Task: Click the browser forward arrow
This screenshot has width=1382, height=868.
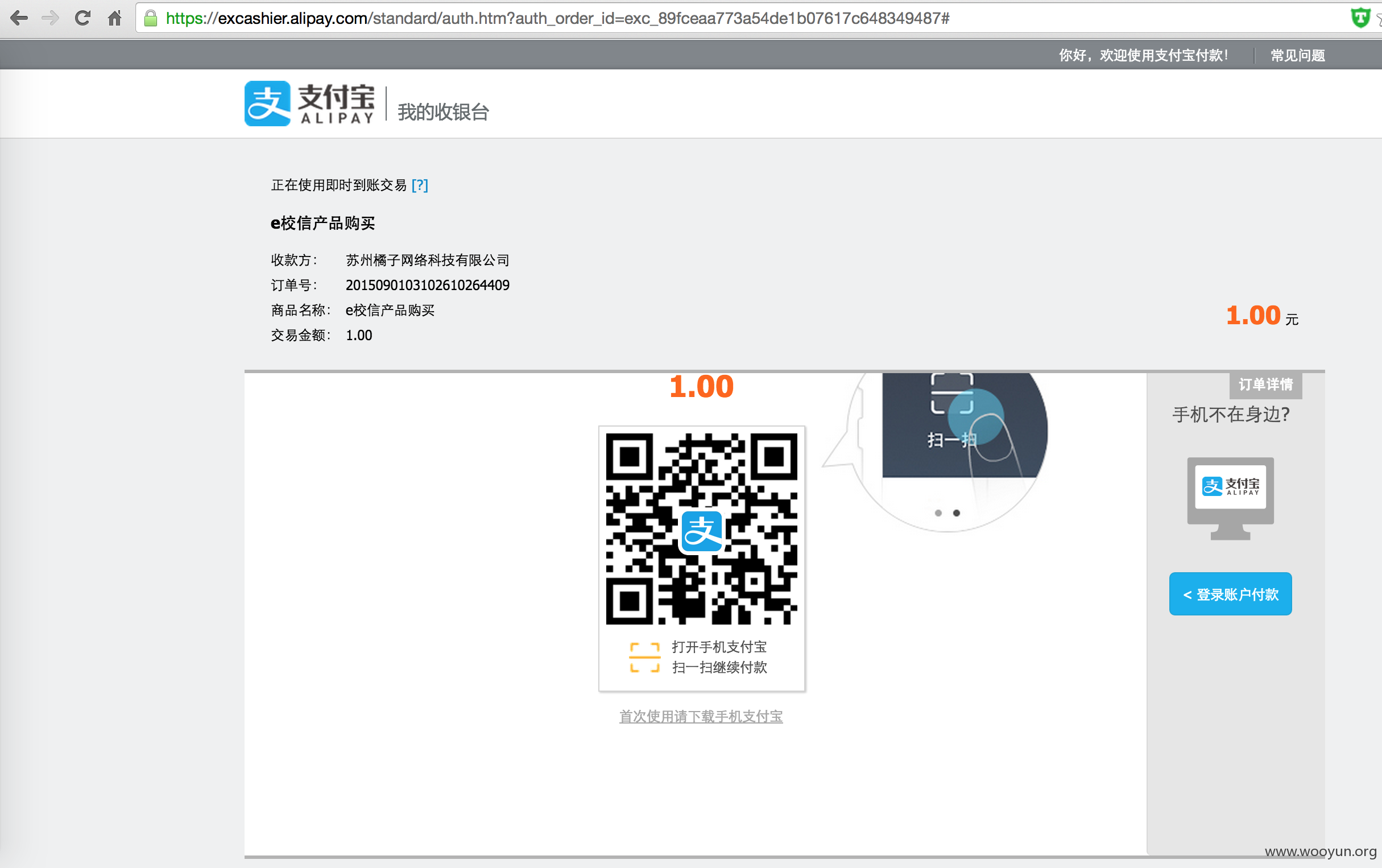Action: click(51, 18)
